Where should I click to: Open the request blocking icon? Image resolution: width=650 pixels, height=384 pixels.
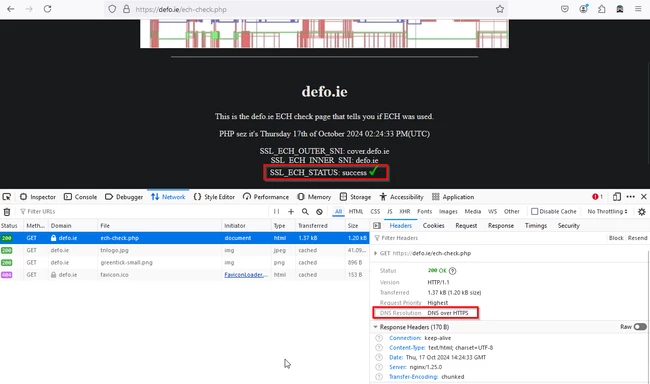point(319,211)
